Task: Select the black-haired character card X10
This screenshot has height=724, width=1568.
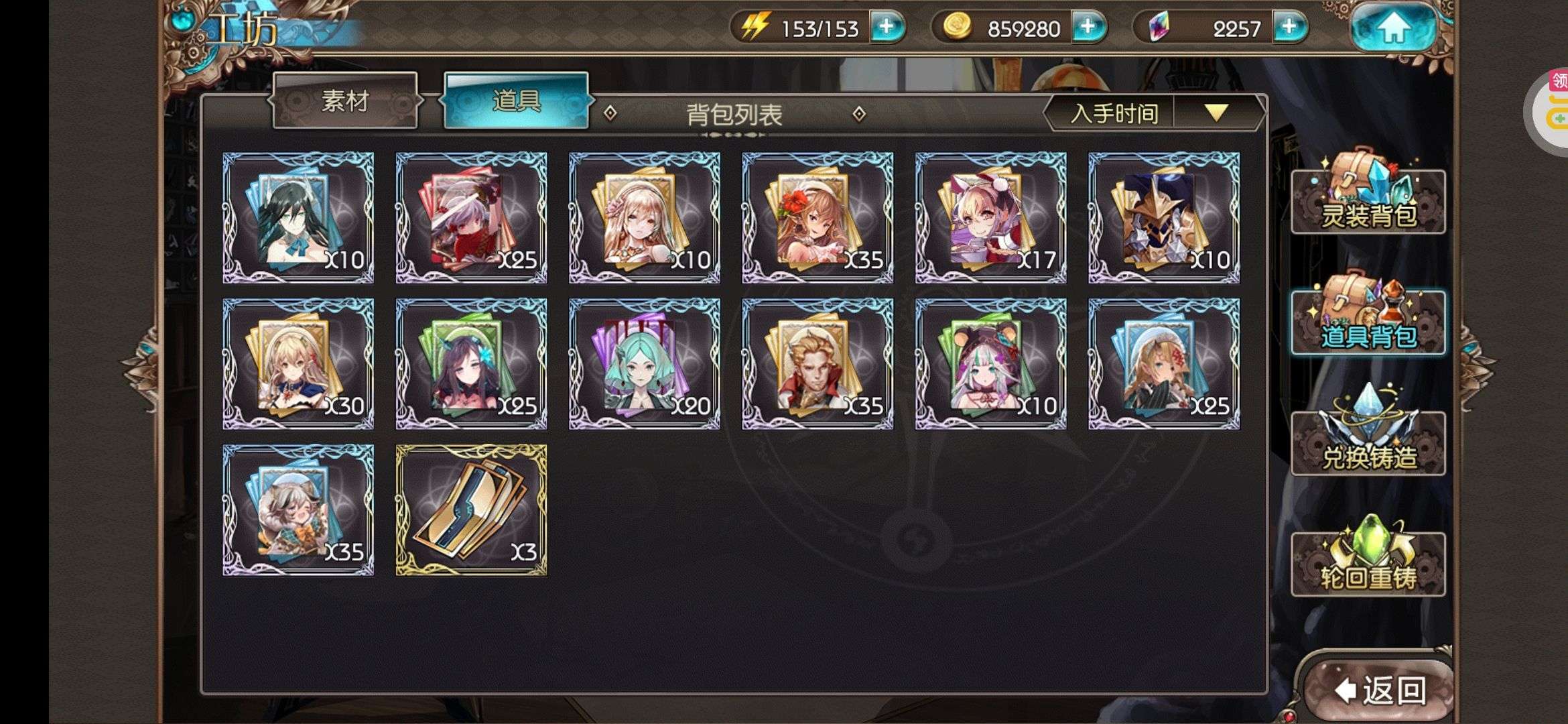Action: coord(298,218)
